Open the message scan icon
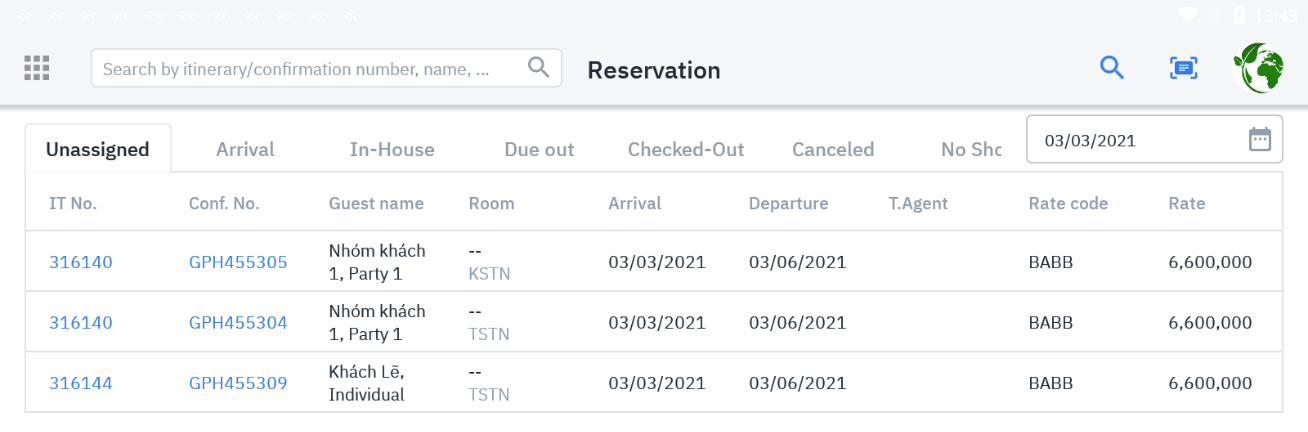Screen dimensions: 1308x432 [1184, 68]
